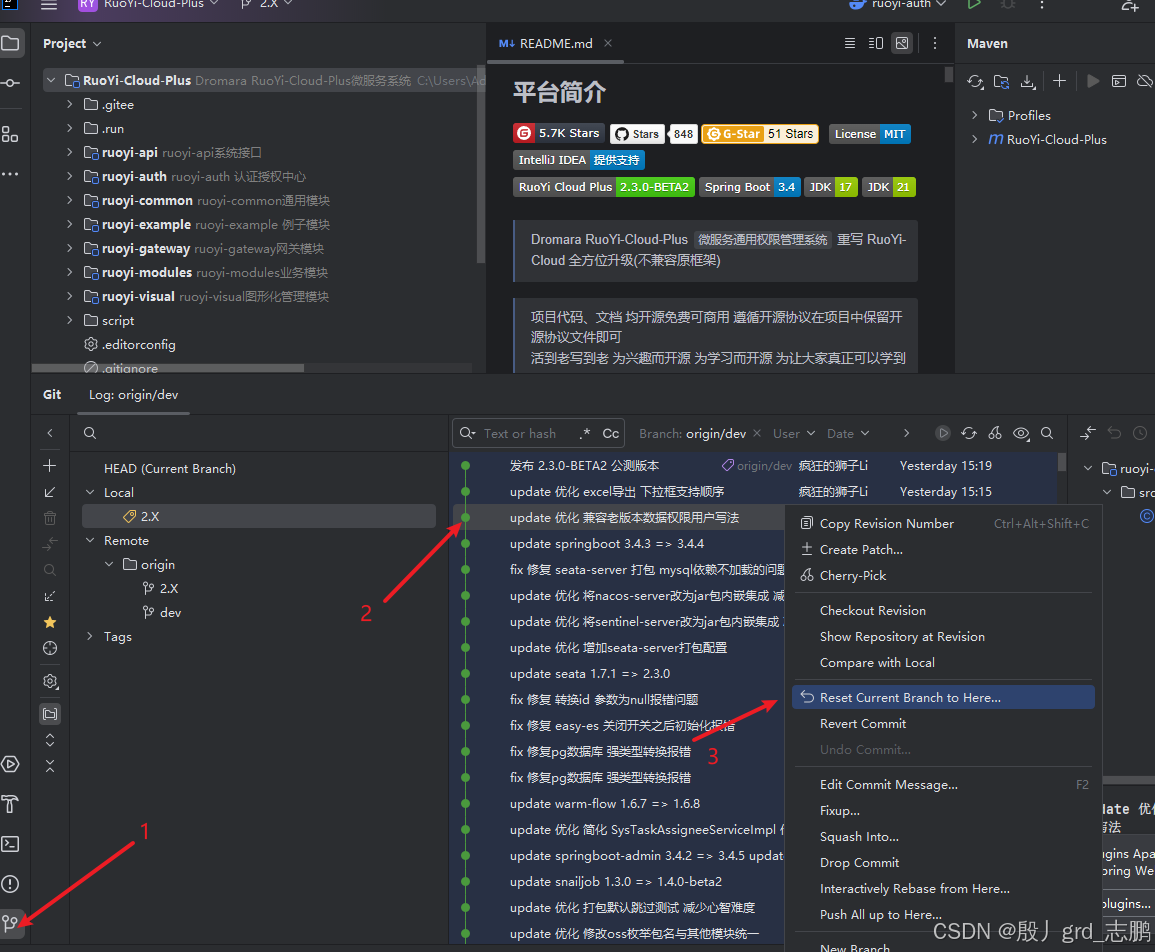Open the Git tool window icon
1155x952 pixels.
point(10,923)
